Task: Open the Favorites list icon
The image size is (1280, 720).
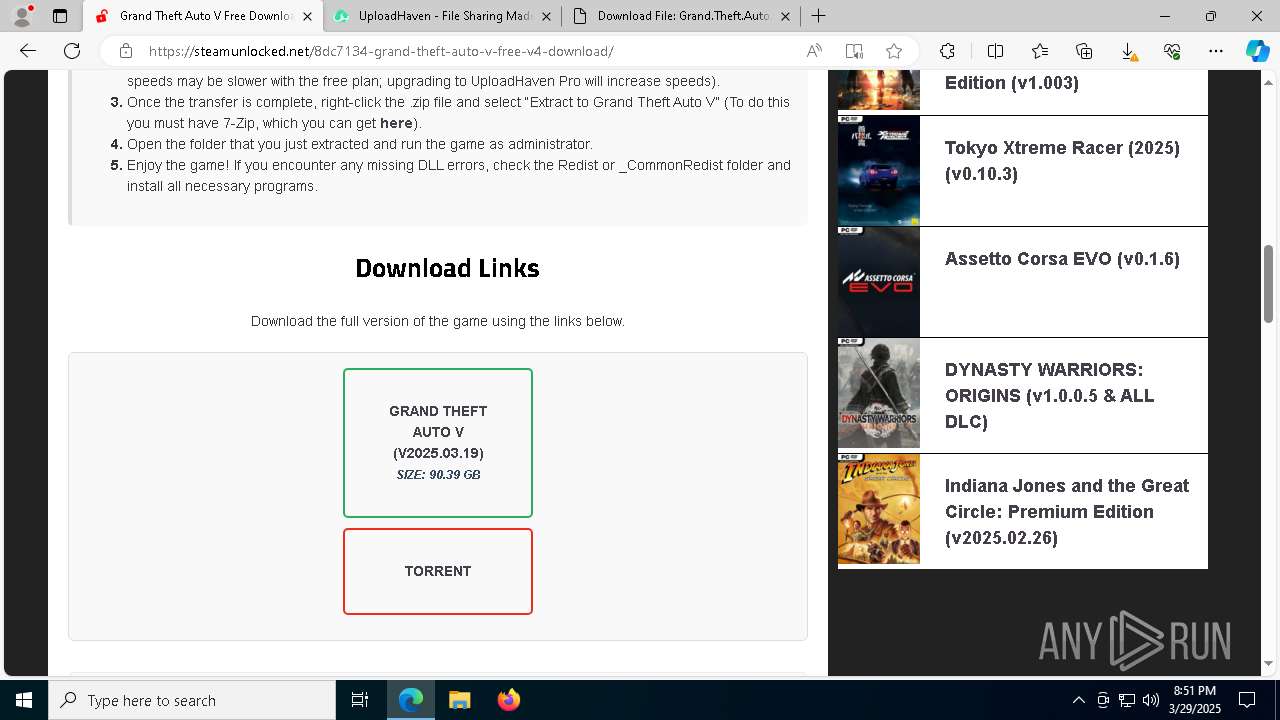Action: click(x=1040, y=51)
